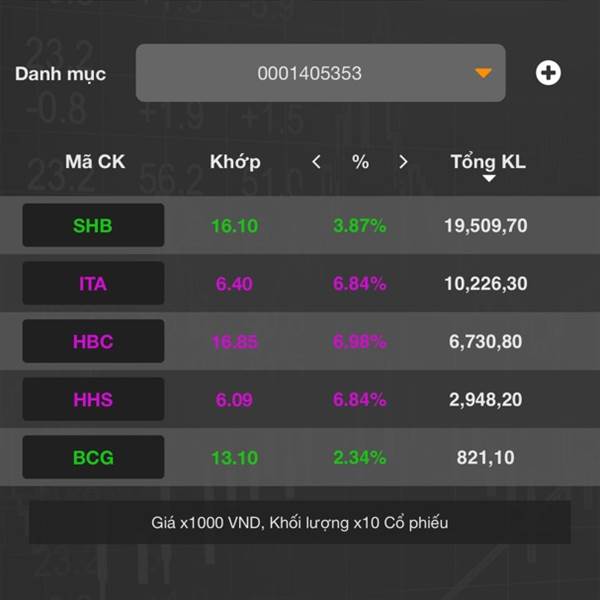Click the Giá x1000 VND unit note bar
The width and height of the screenshot is (600, 600).
(300, 522)
